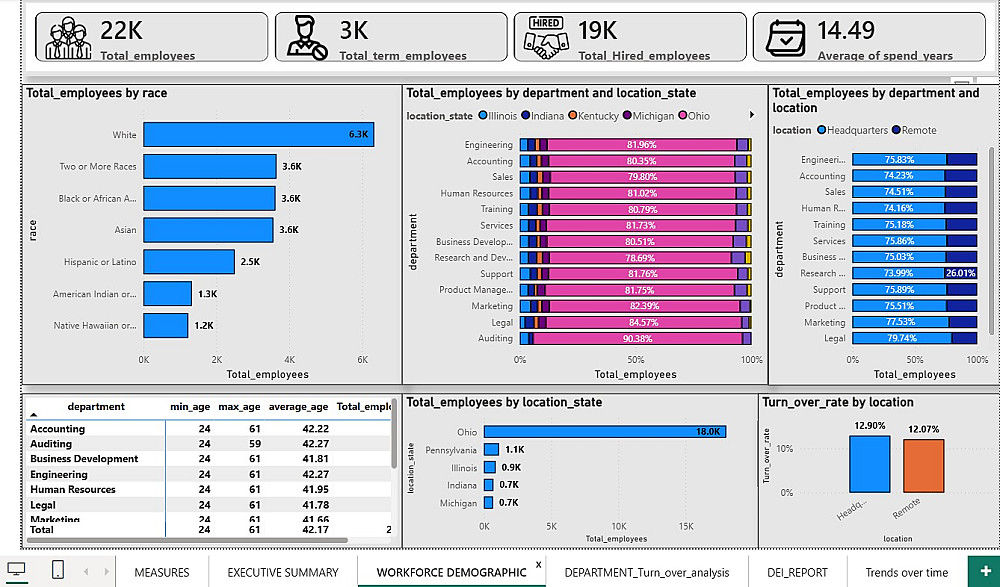
Task: Click the total employees group icon
Action: tap(68, 38)
